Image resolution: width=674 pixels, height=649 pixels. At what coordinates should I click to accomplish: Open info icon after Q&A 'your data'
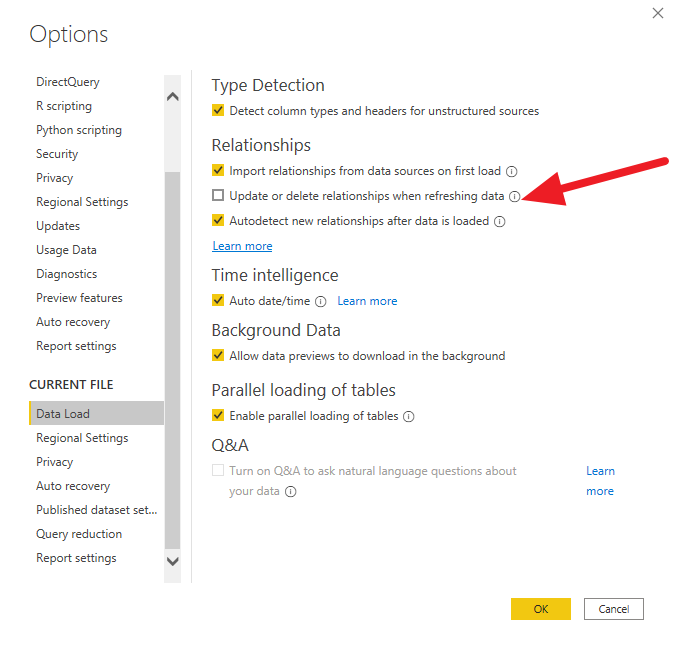point(291,491)
